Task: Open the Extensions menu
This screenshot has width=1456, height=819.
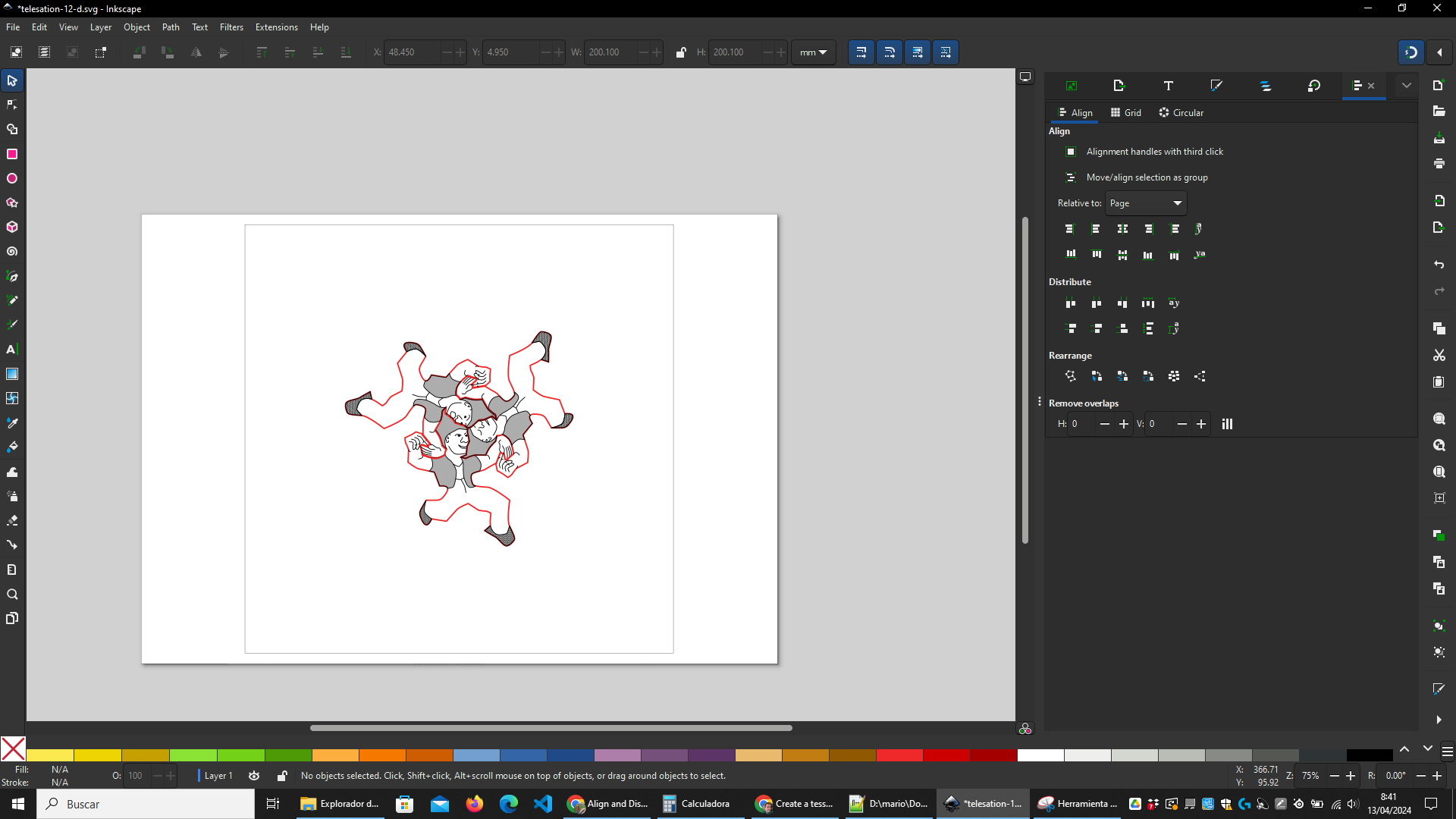Action: click(276, 27)
